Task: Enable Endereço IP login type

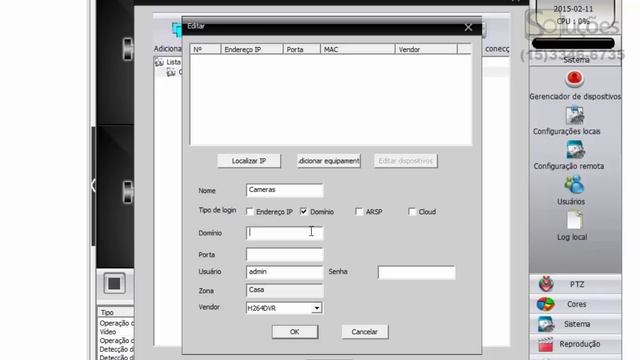Action: click(x=250, y=211)
